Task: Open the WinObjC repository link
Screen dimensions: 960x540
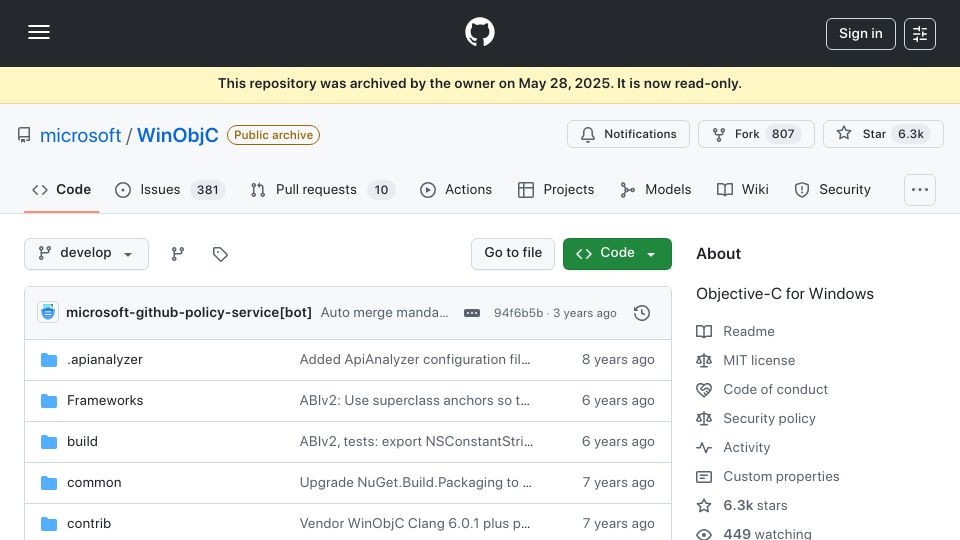Action: click(x=178, y=135)
